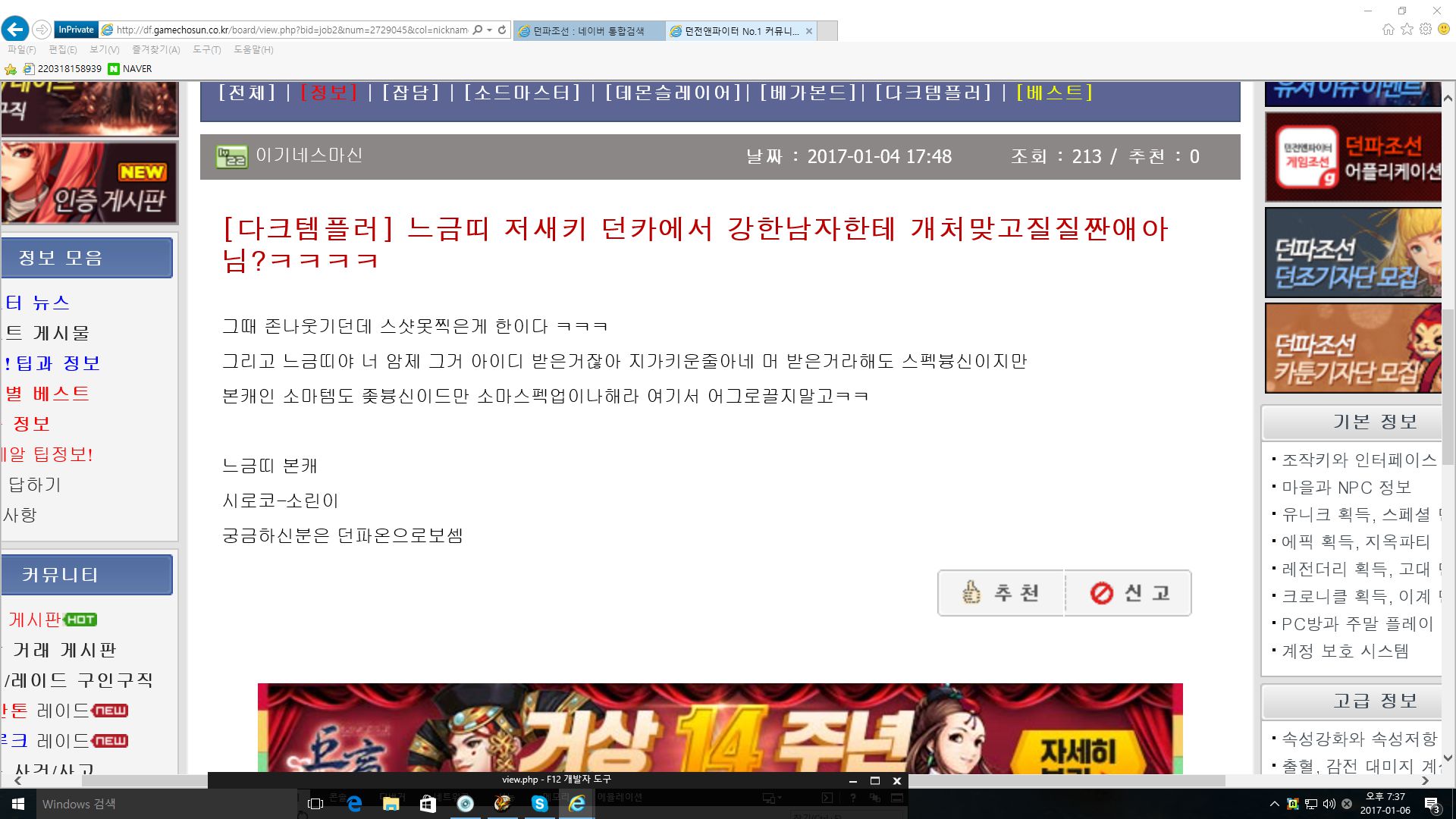
Task: Click the browser forward arrow
Action: point(42,30)
